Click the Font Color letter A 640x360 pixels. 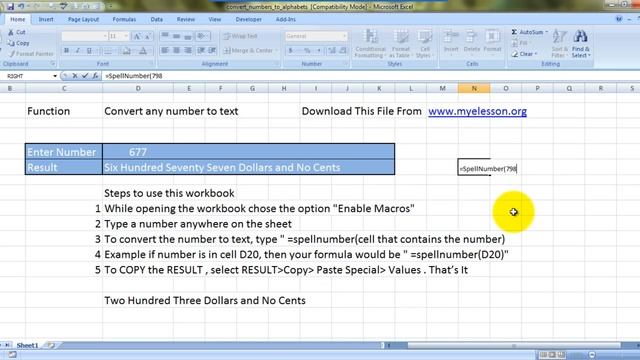pyautogui.click(x=143, y=51)
